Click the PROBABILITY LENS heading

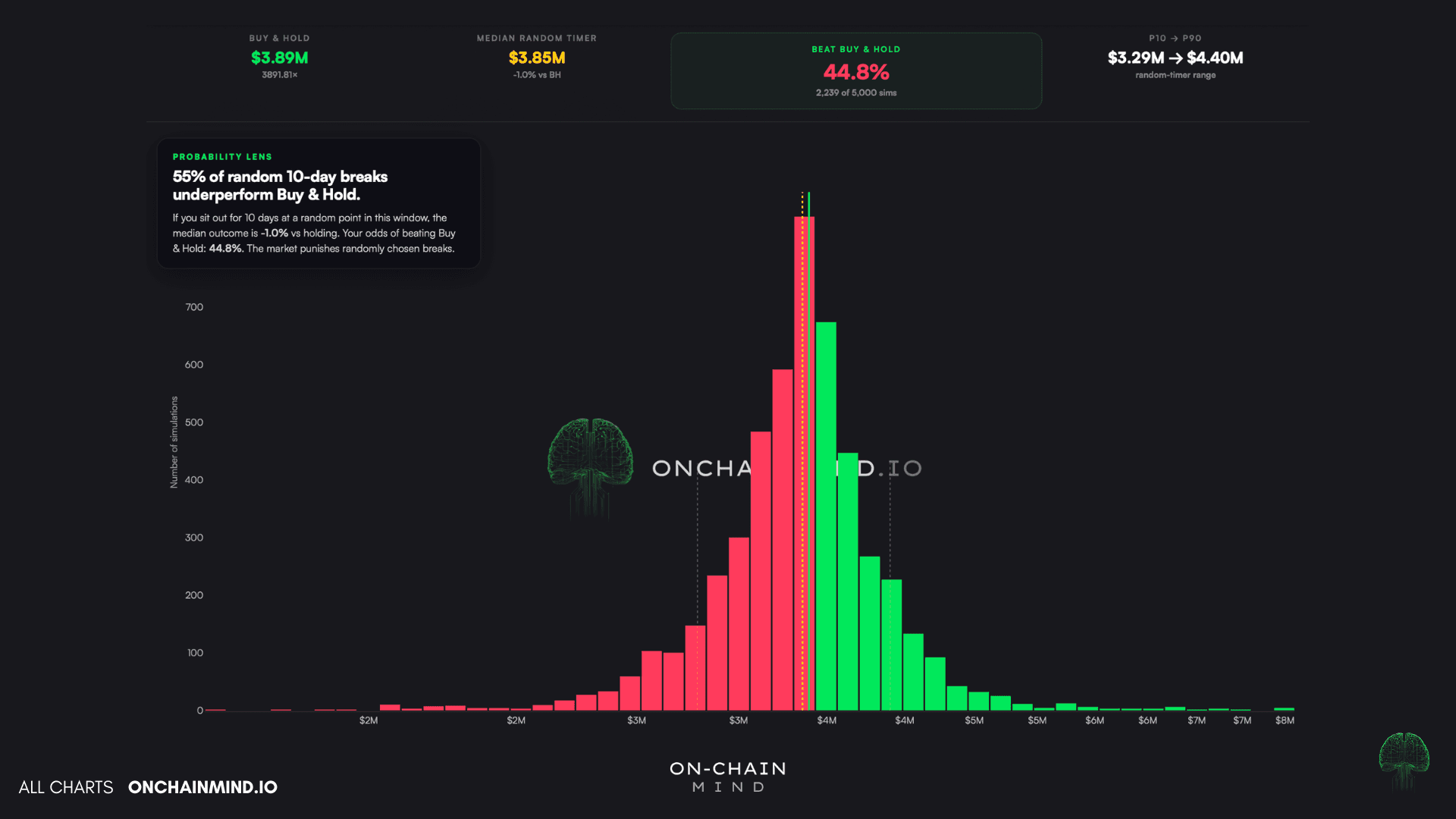point(222,157)
